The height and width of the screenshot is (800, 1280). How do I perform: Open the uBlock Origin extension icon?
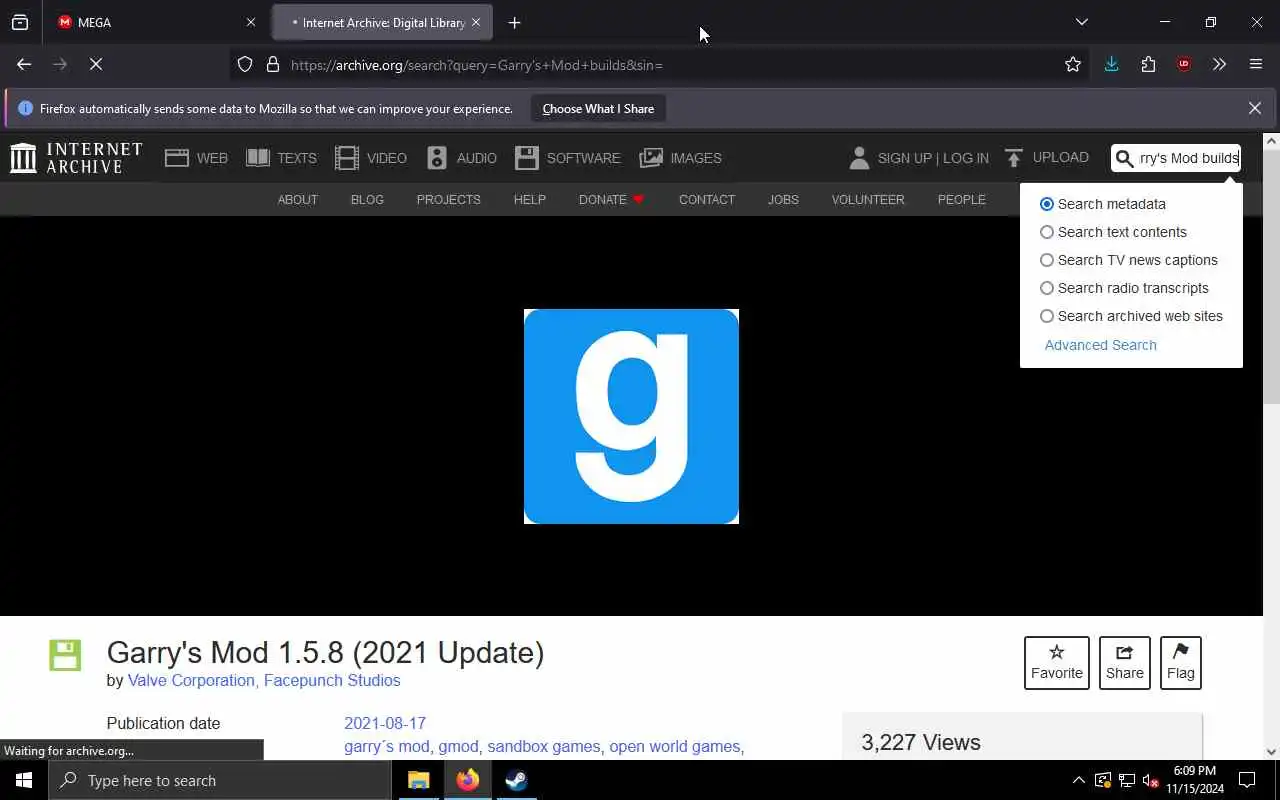point(1184,65)
